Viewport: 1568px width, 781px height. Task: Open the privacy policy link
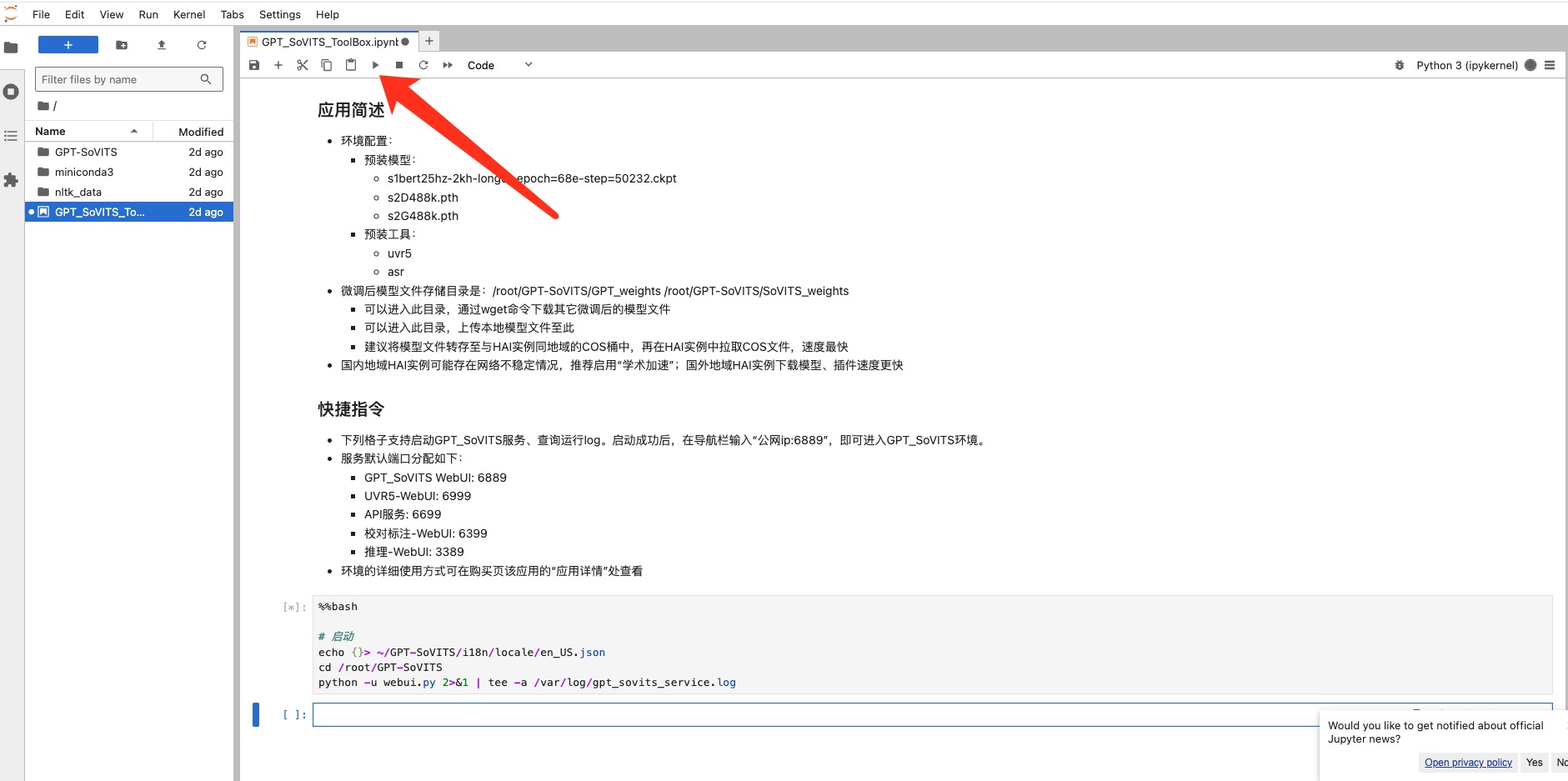pyautogui.click(x=1467, y=762)
